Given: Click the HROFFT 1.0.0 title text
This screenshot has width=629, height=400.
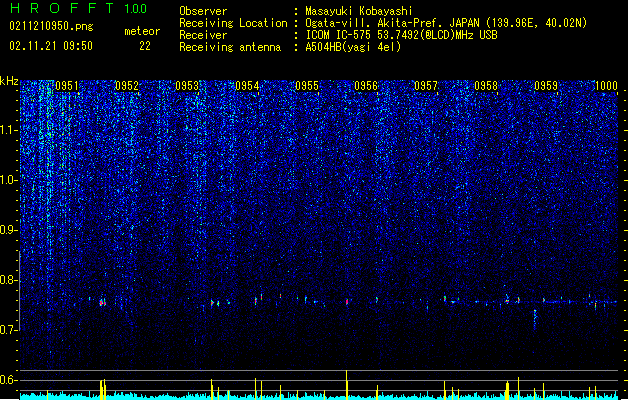Looking at the screenshot, I should tap(78, 8).
